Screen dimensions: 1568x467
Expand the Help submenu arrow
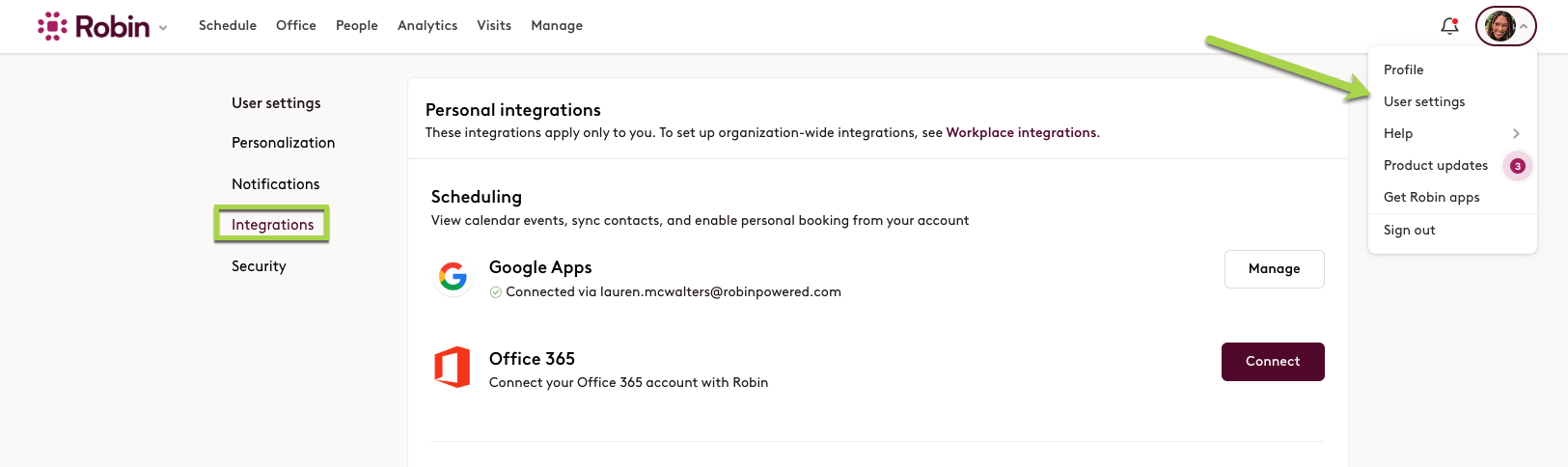[1516, 133]
